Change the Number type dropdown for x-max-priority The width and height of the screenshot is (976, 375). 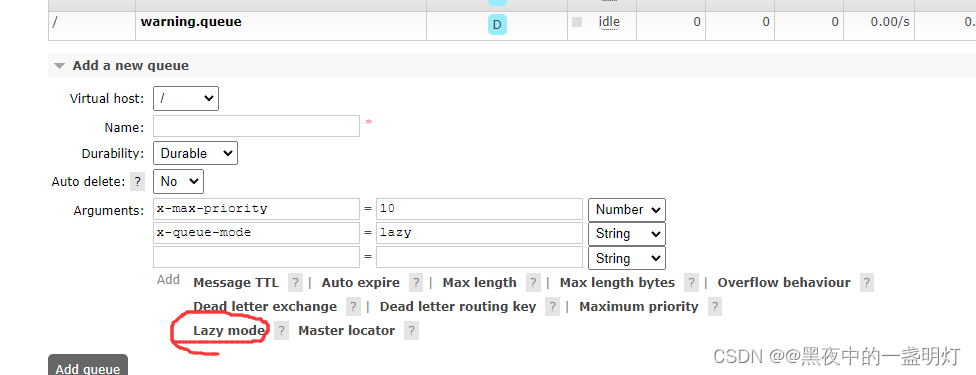pyautogui.click(x=627, y=210)
